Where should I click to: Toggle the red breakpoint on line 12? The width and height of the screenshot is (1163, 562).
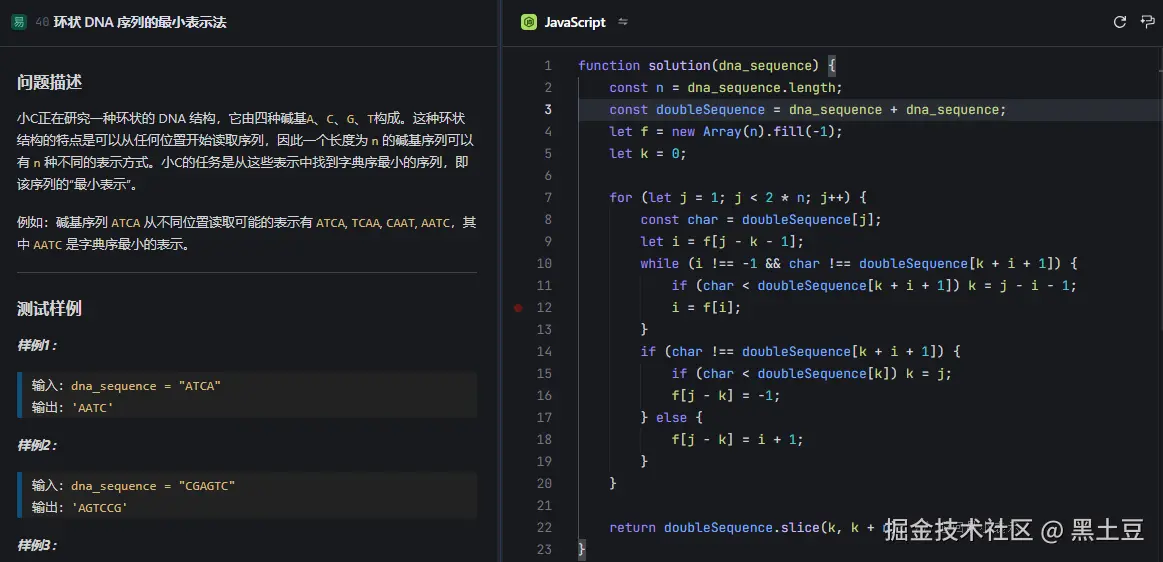tap(518, 308)
